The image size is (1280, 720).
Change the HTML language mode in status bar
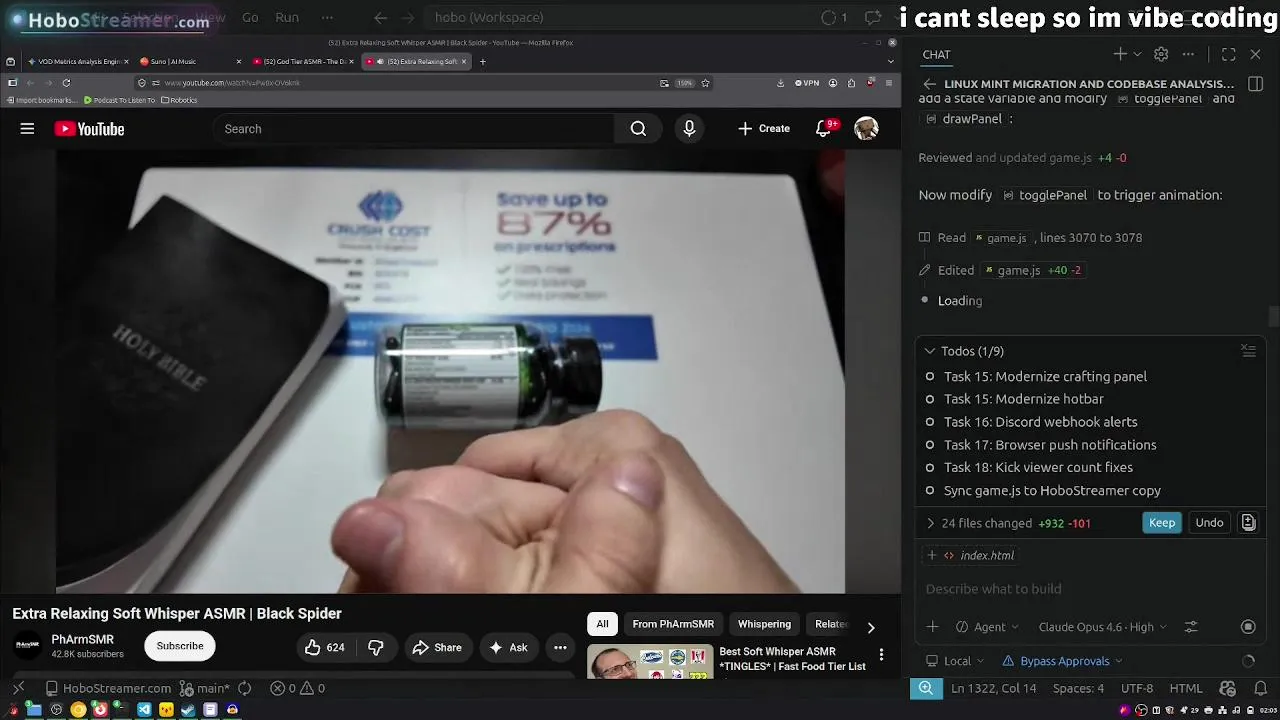click(1186, 688)
